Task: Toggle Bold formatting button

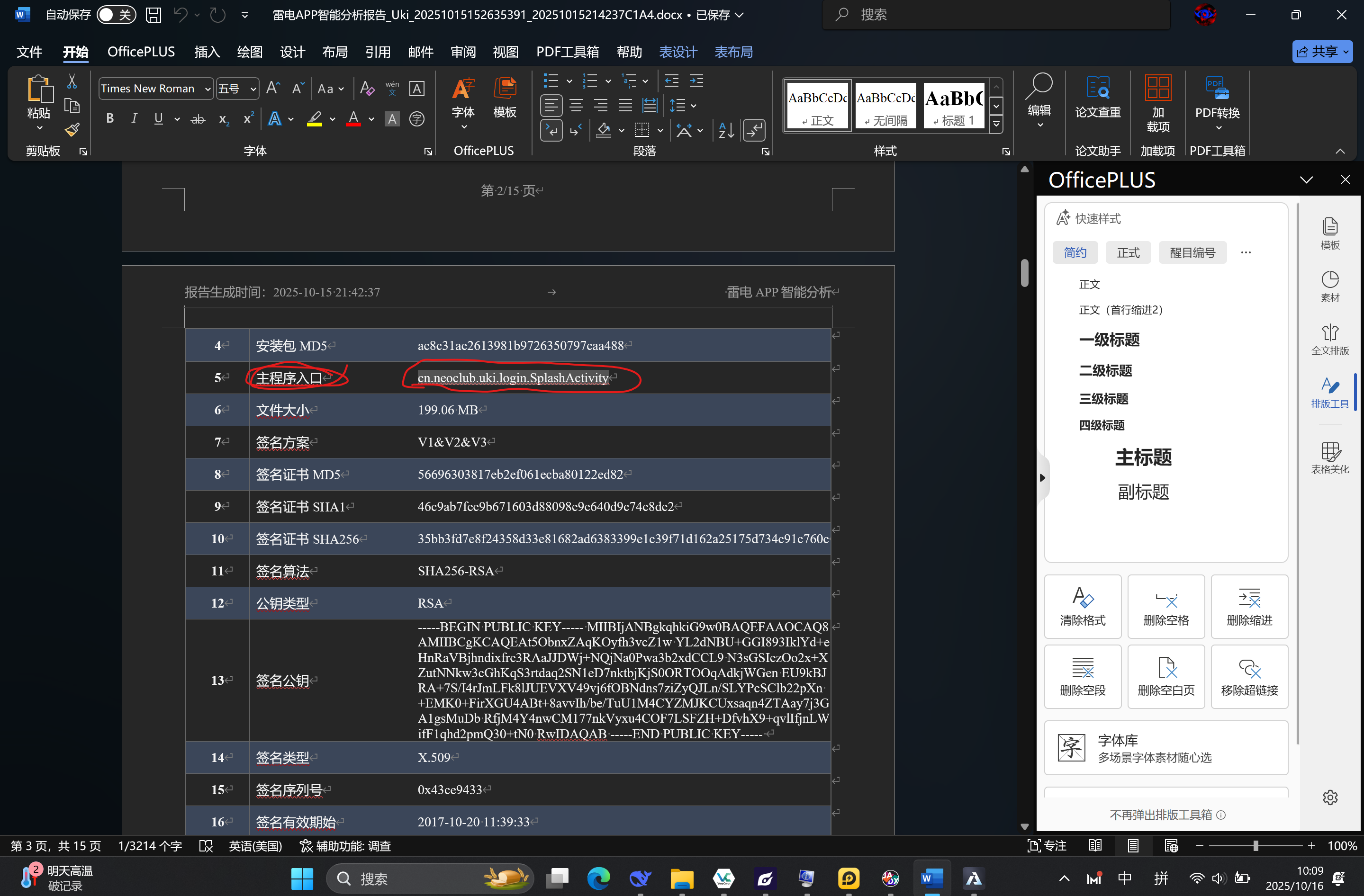Action: pyautogui.click(x=110, y=118)
